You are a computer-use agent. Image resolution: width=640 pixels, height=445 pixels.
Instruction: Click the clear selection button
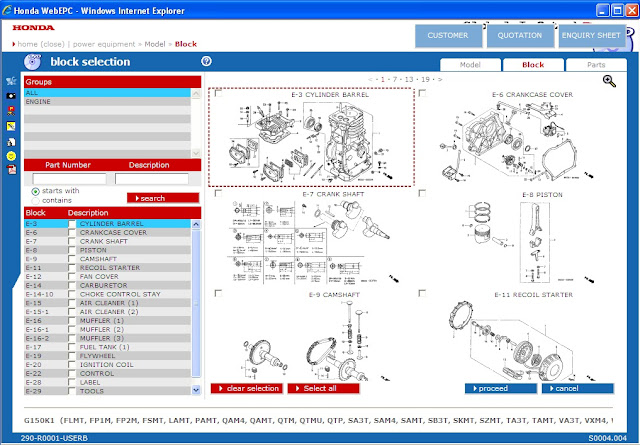point(247,388)
